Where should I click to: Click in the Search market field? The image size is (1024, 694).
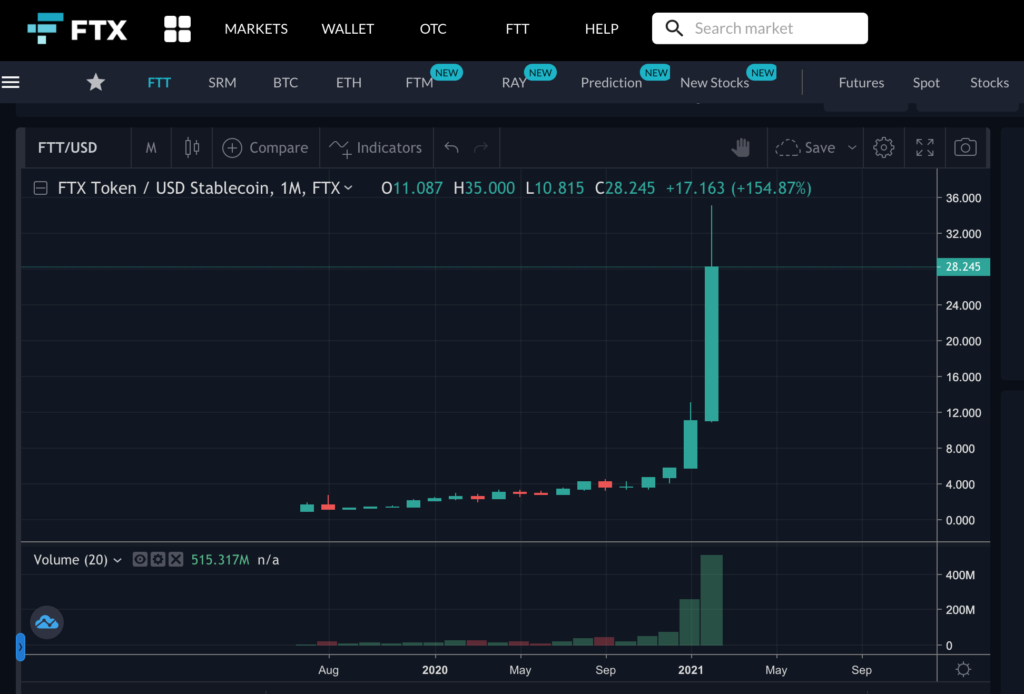pos(760,28)
